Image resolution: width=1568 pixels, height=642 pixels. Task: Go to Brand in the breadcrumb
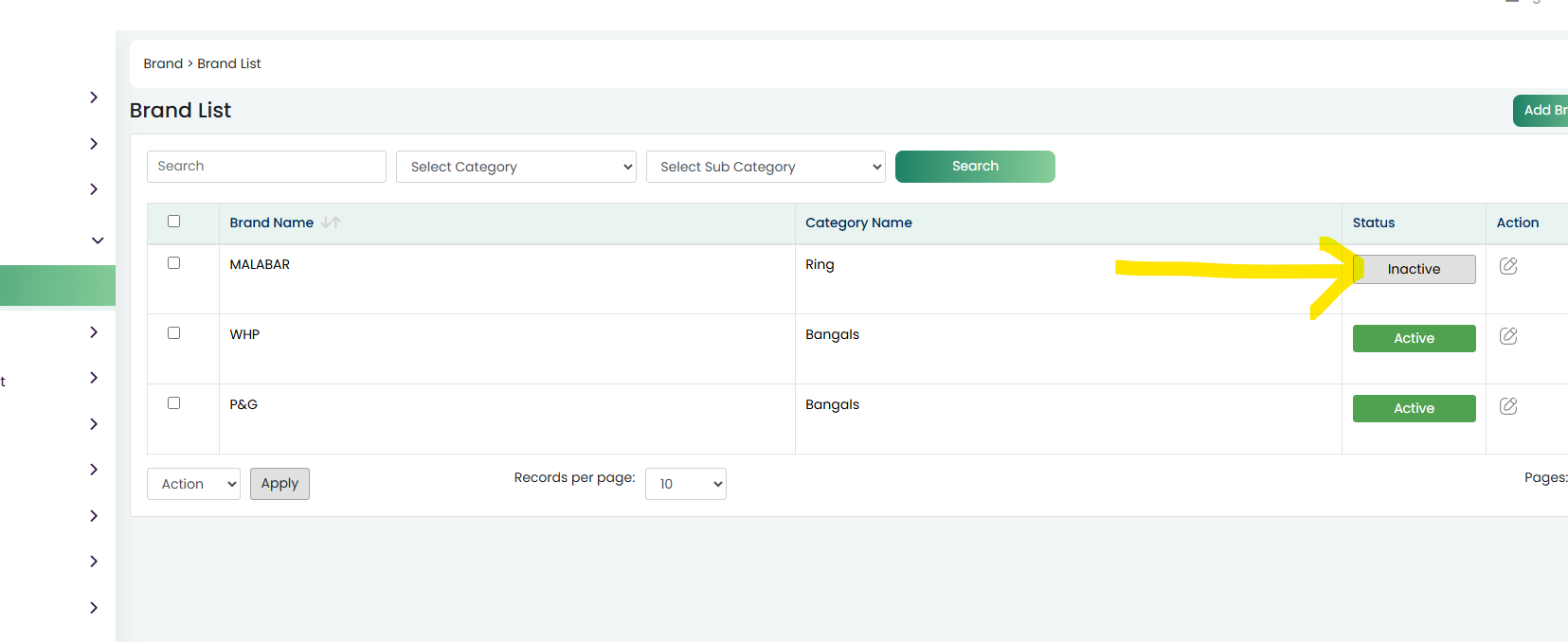(x=163, y=63)
